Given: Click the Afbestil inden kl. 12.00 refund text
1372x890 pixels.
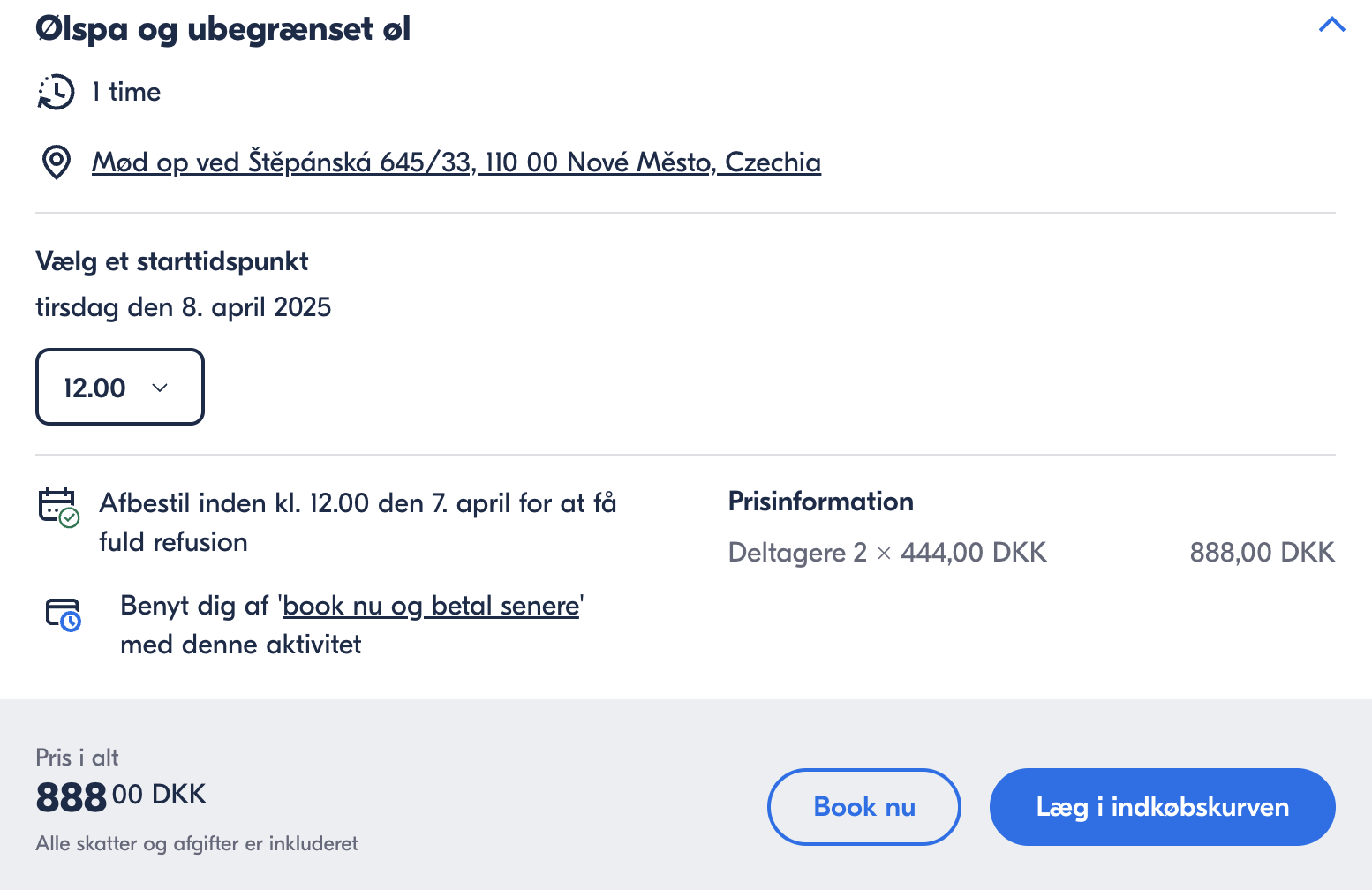Looking at the screenshot, I should click(358, 523).
